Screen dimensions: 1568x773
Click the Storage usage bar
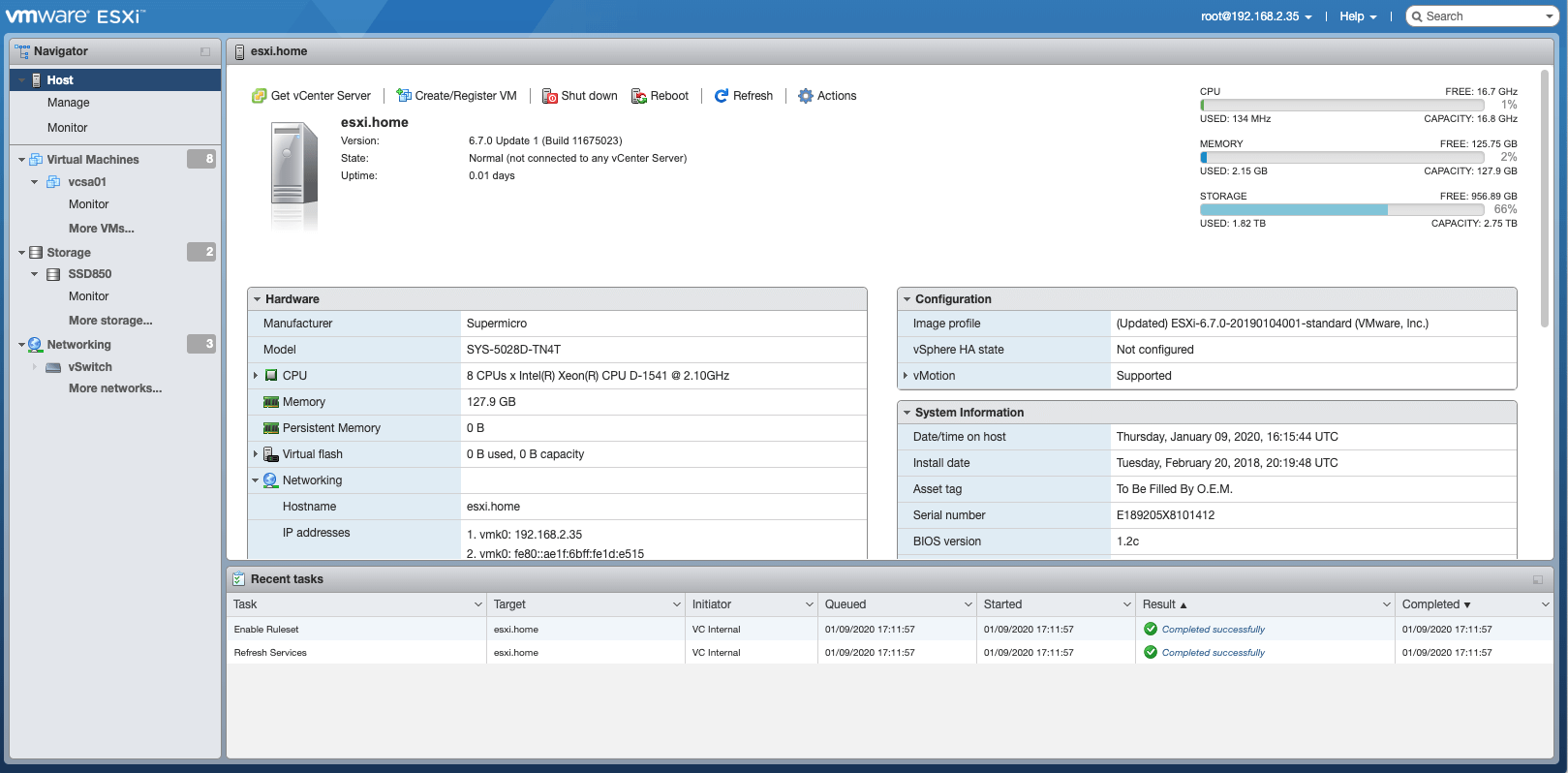1342,209
